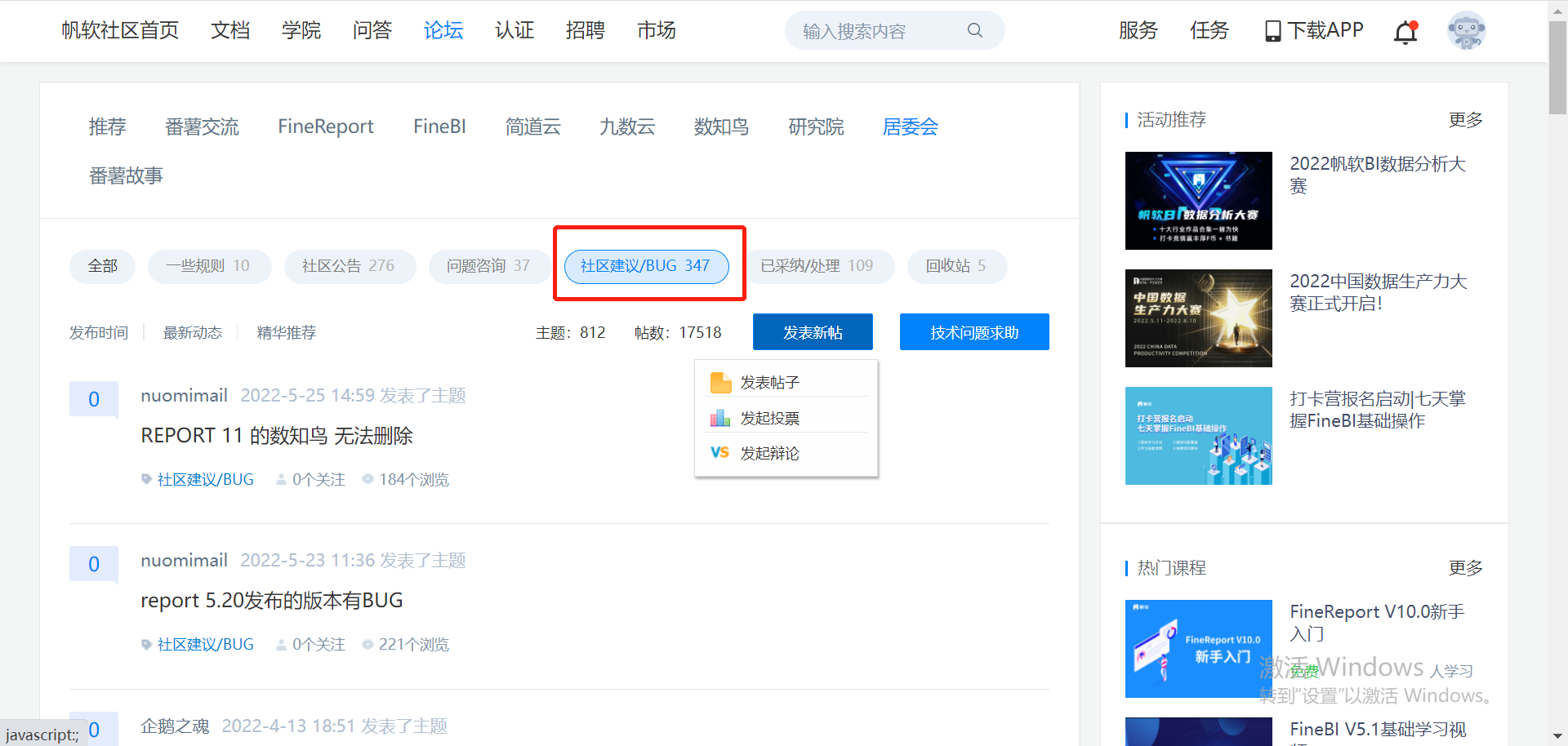This screenshot has height=746, width=1568.
Task: Open the 文档 nav item
Action: tap(230, 31)
